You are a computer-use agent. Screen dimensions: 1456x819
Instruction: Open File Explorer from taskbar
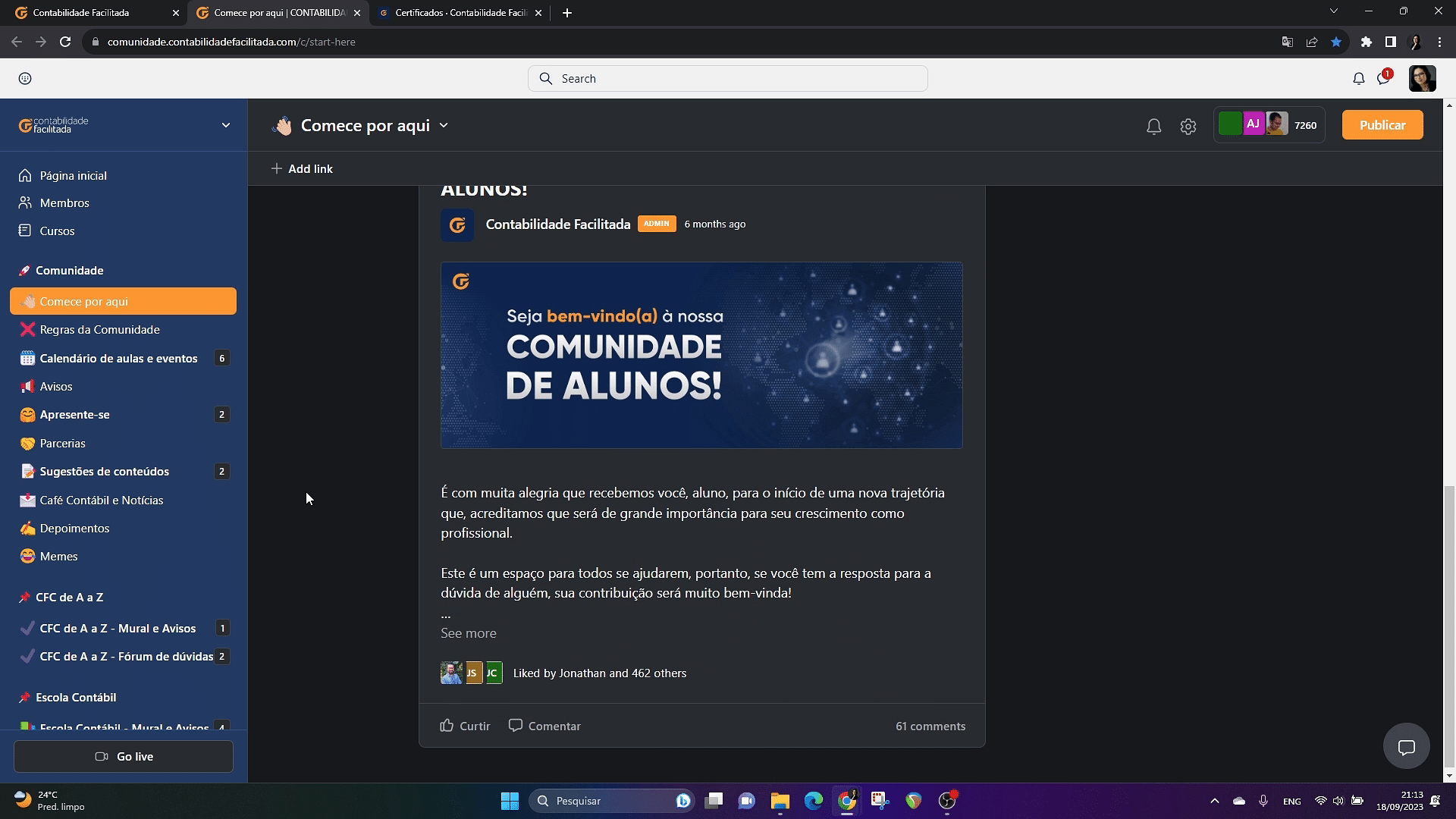click(780, 801)
